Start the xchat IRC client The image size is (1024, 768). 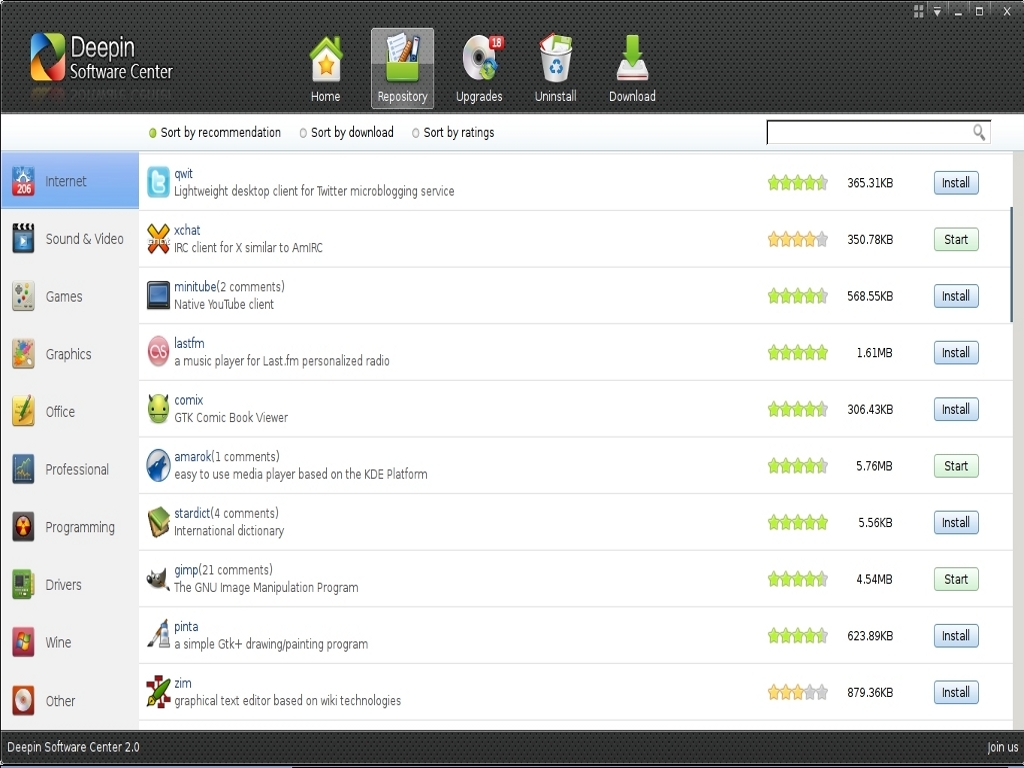pos(956,240)
